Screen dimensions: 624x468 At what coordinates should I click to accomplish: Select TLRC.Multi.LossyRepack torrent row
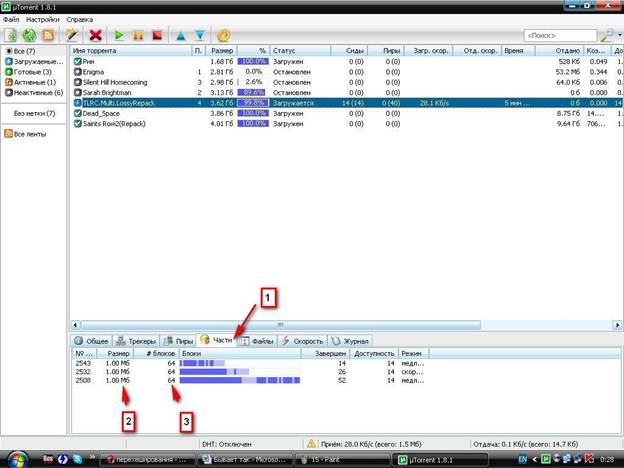[x=346, y=103]
